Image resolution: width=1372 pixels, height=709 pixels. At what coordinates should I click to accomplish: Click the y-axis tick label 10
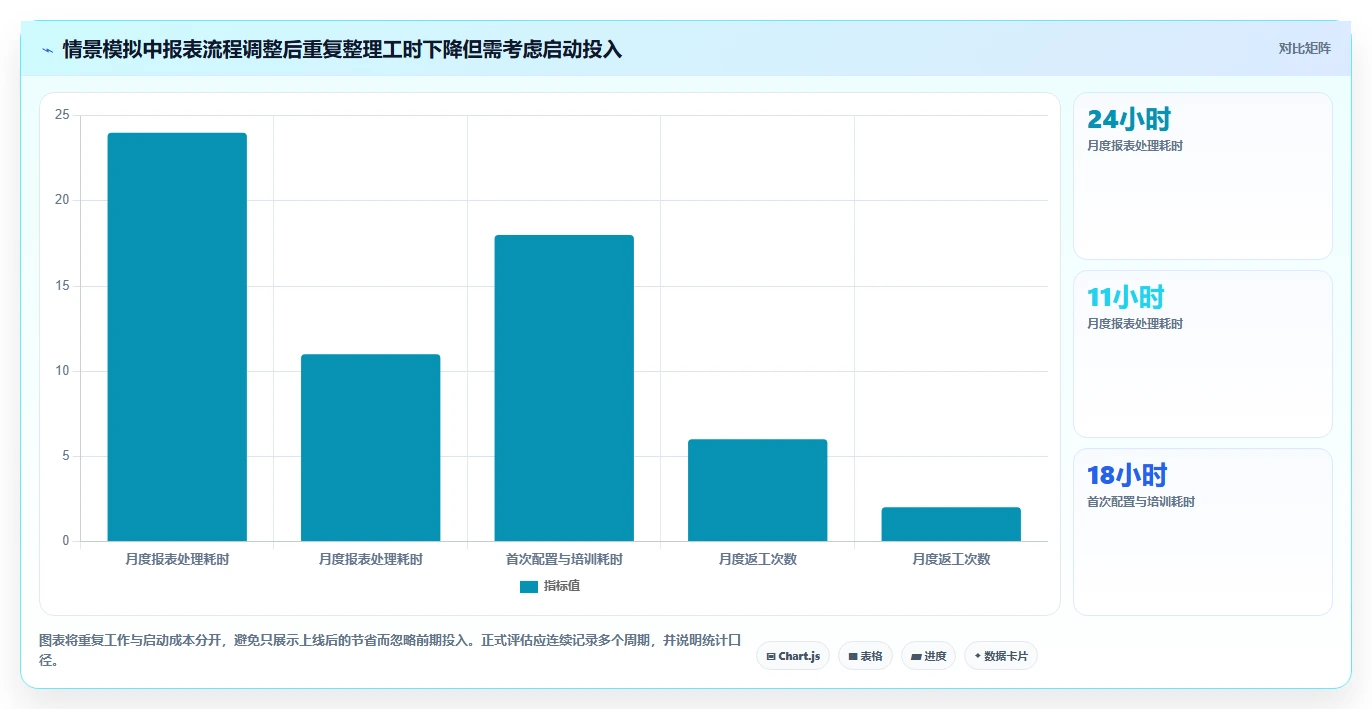(62, 371)
